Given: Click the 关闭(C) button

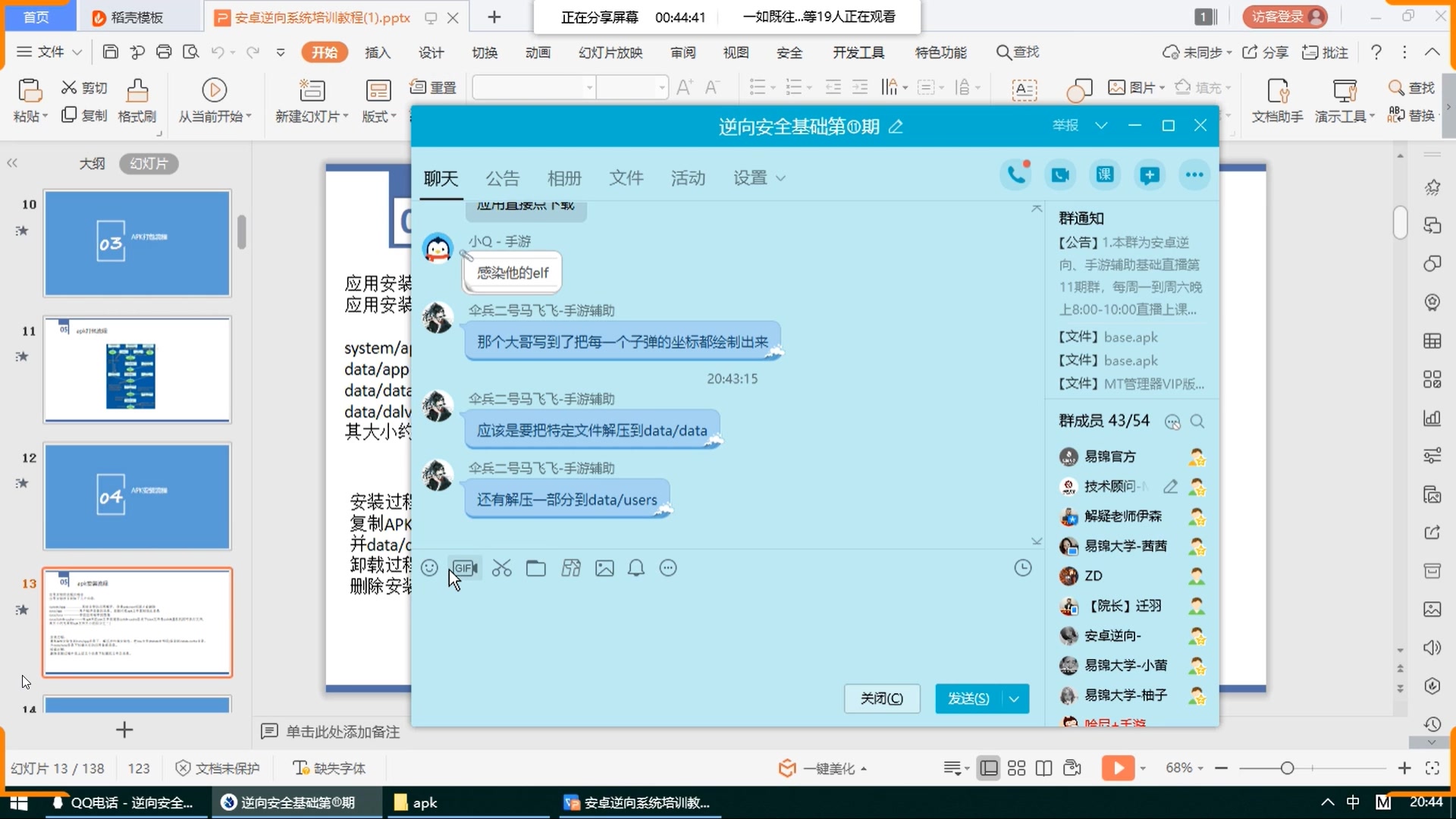Looking at the screenshot, I should tap(882, 698).
